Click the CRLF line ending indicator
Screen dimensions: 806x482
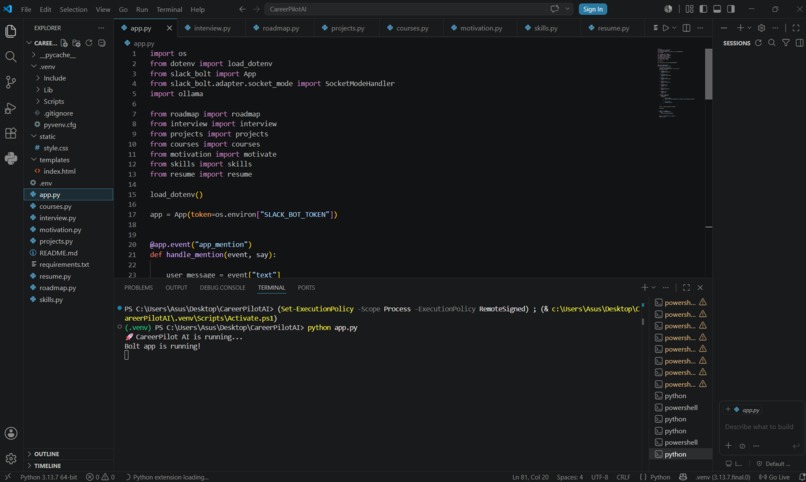click(623, 477)
